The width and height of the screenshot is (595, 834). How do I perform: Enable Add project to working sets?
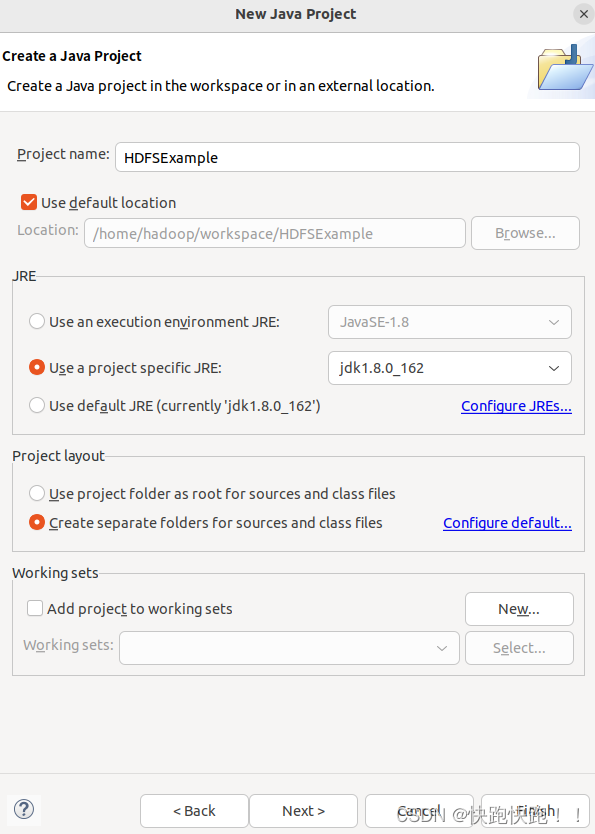coord(35,608)
